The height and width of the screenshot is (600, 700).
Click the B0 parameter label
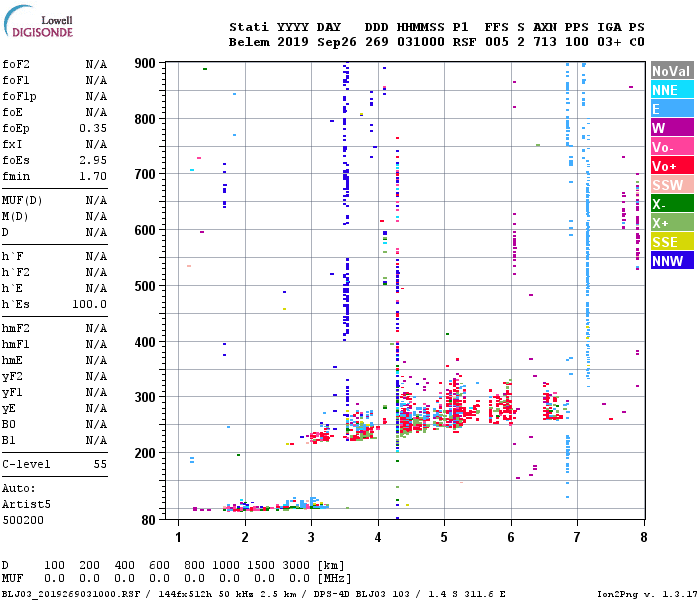9,424
